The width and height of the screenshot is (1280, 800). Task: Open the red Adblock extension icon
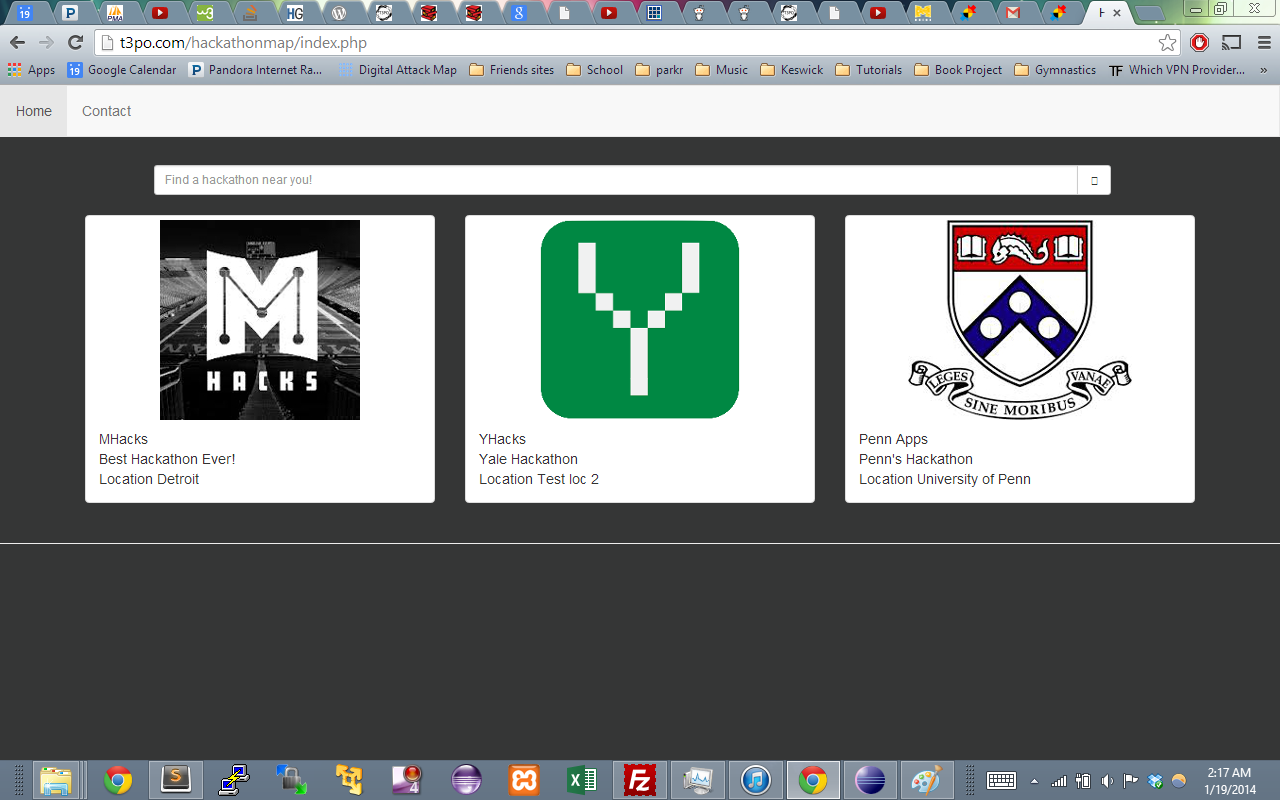pyautogui.click(x=1200, y=43)
